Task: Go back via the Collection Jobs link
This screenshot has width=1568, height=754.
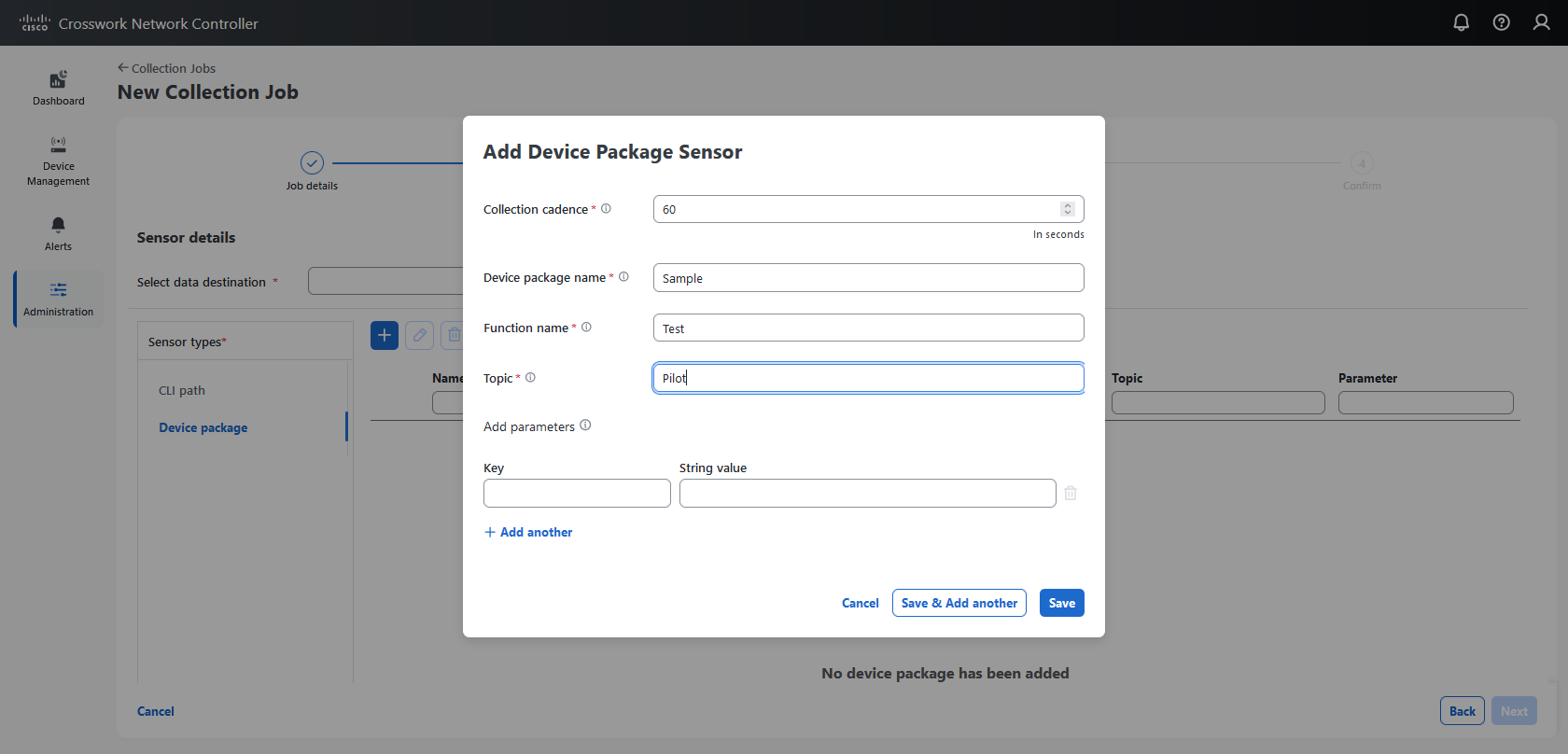Action: (166, 68)
